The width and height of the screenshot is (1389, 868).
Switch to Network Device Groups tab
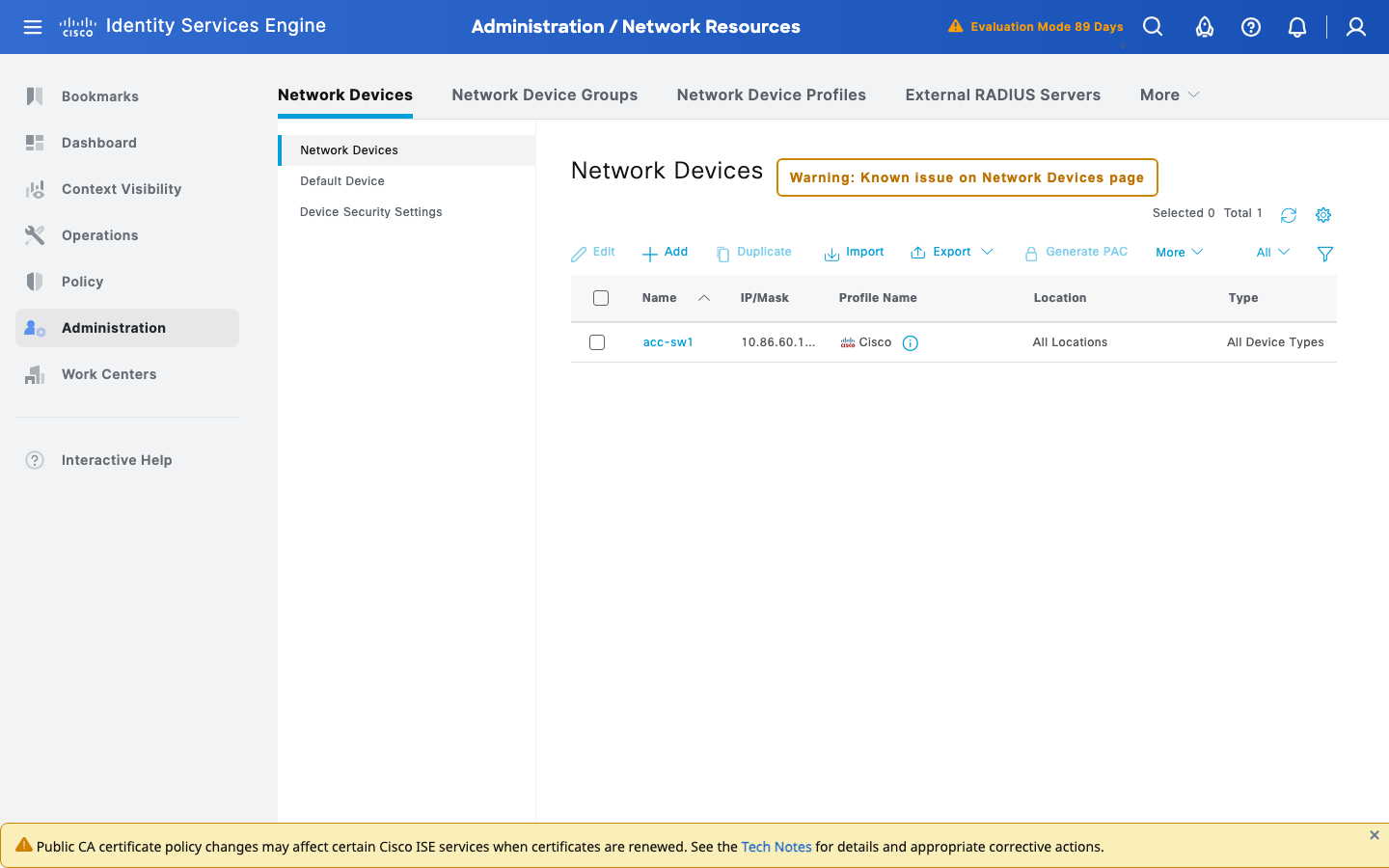[545, 95]
